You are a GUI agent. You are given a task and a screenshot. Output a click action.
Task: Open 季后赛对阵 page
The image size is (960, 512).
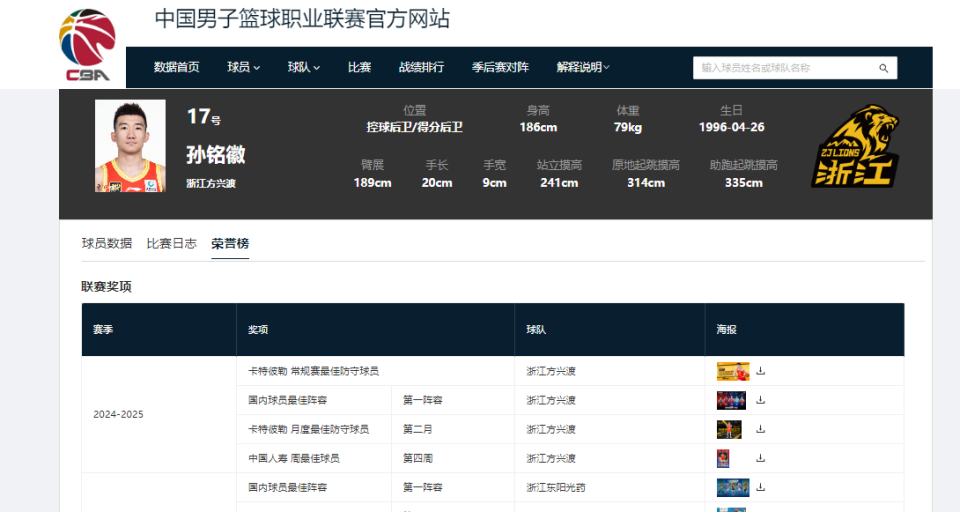point(500,67)
